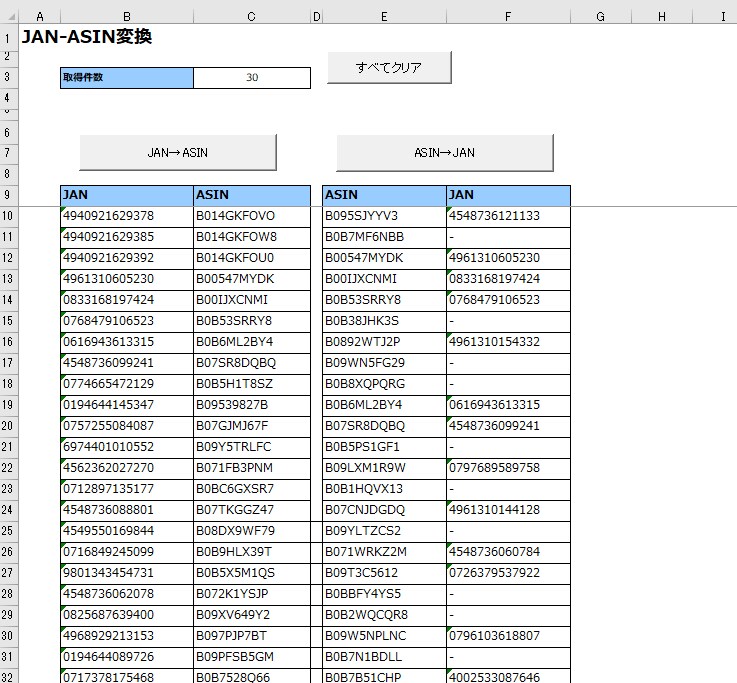The height and width of the screenshot is (683, 737).
Task: Select JAN cell 0797689589758
Action: click(509, 468)
